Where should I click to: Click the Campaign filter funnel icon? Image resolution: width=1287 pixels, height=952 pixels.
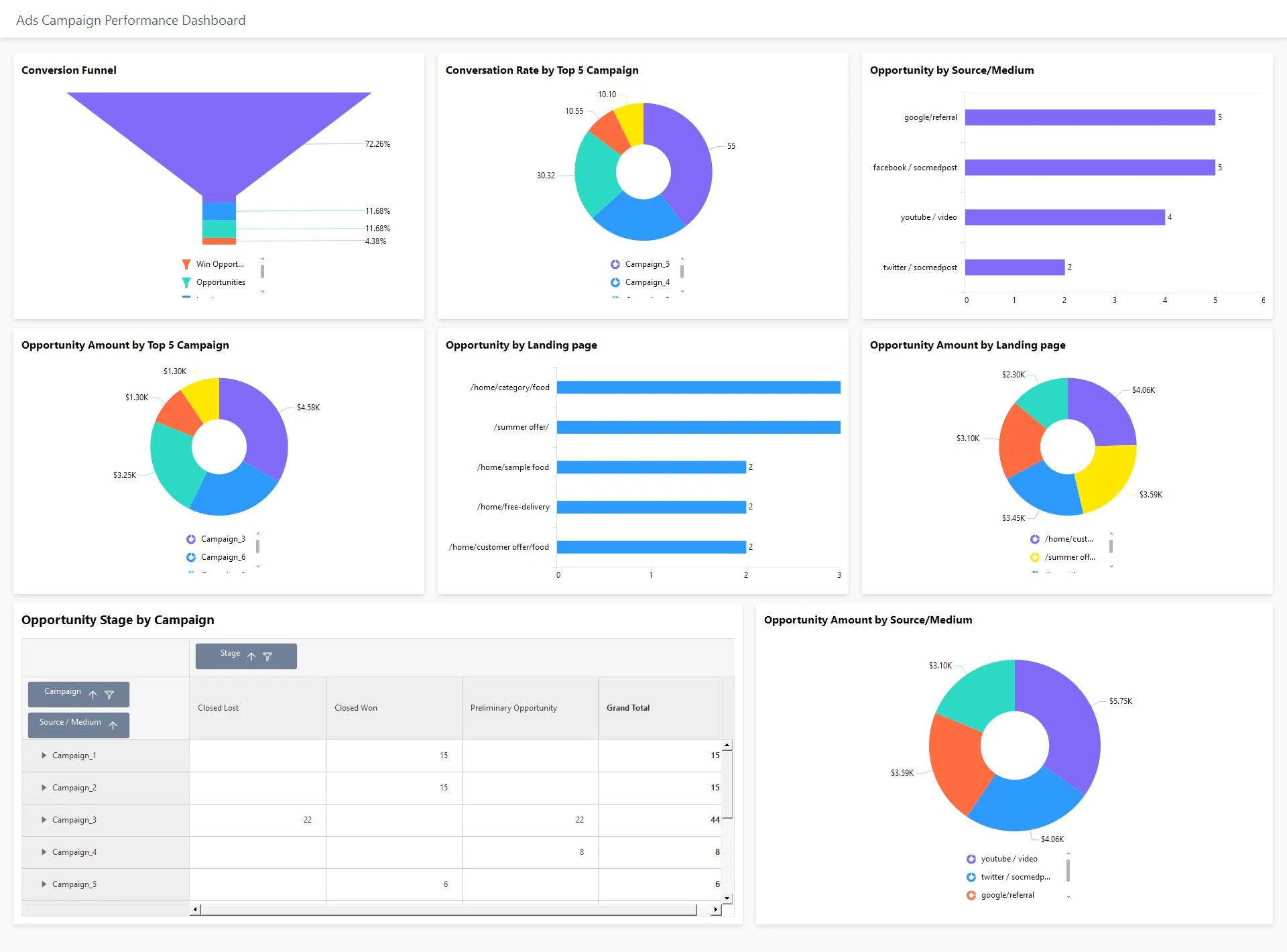[x=110, y=695]
